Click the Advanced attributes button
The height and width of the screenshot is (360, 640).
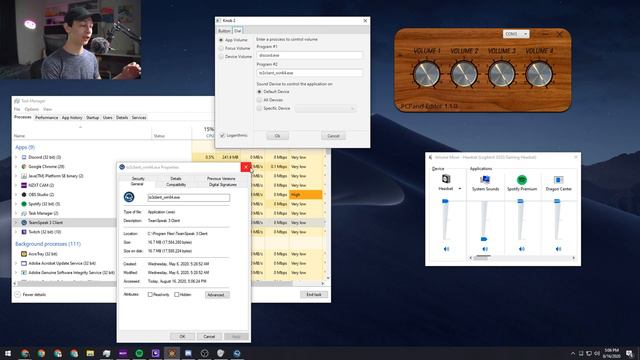tap(216, 295)
